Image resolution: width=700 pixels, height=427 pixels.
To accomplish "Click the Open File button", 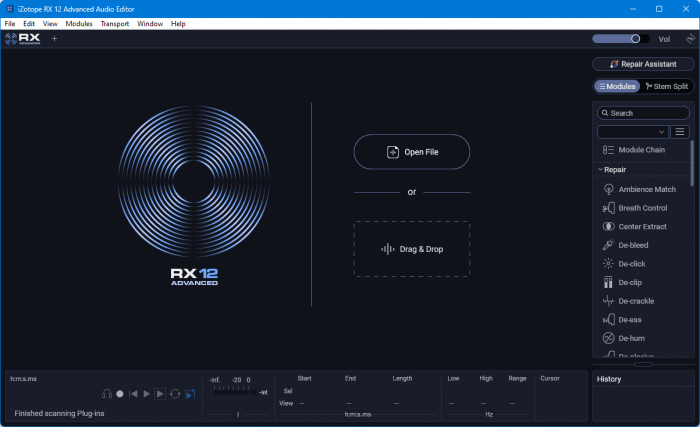I will (x=412, y=152).
